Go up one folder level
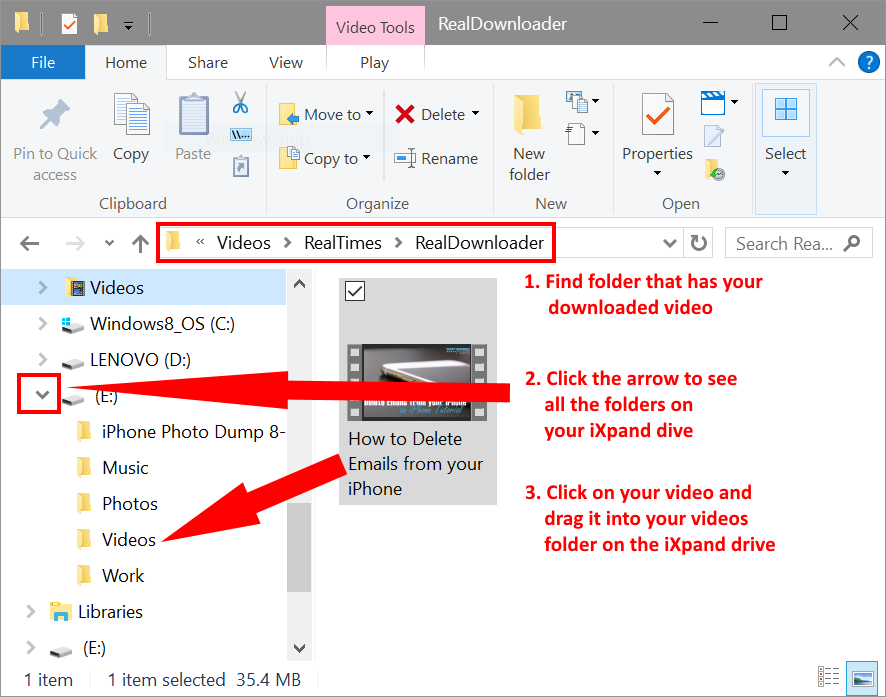The width and height of the screenshot is (886, 697). pyautogui.click(x=140, y=243)
